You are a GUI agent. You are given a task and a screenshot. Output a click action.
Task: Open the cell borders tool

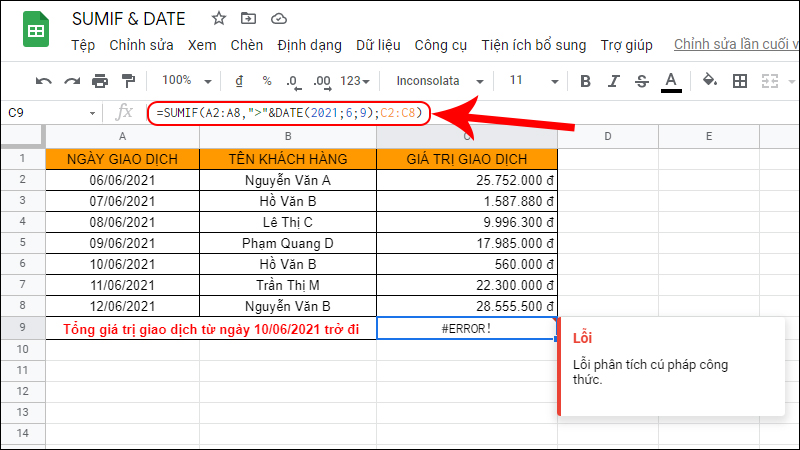pyautogui.click(x=740, y=81)
